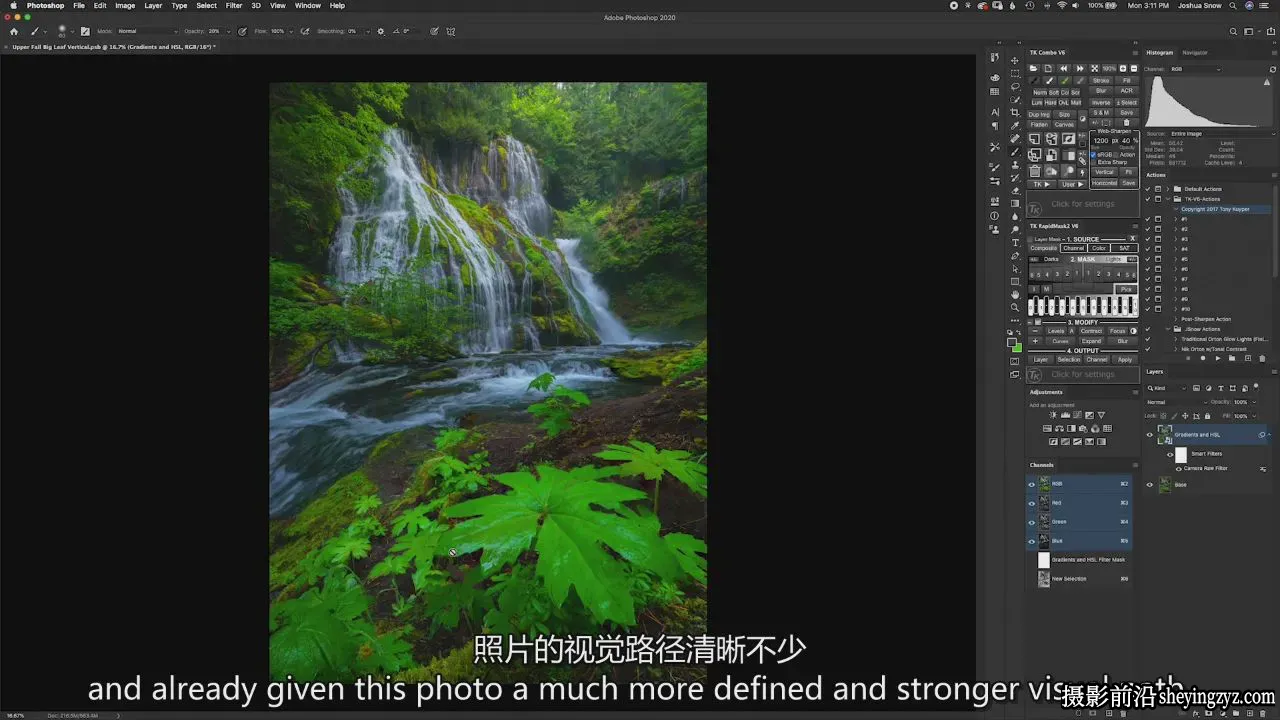
Task: Play selected action in Actions panel
Action: (1218, 358)
